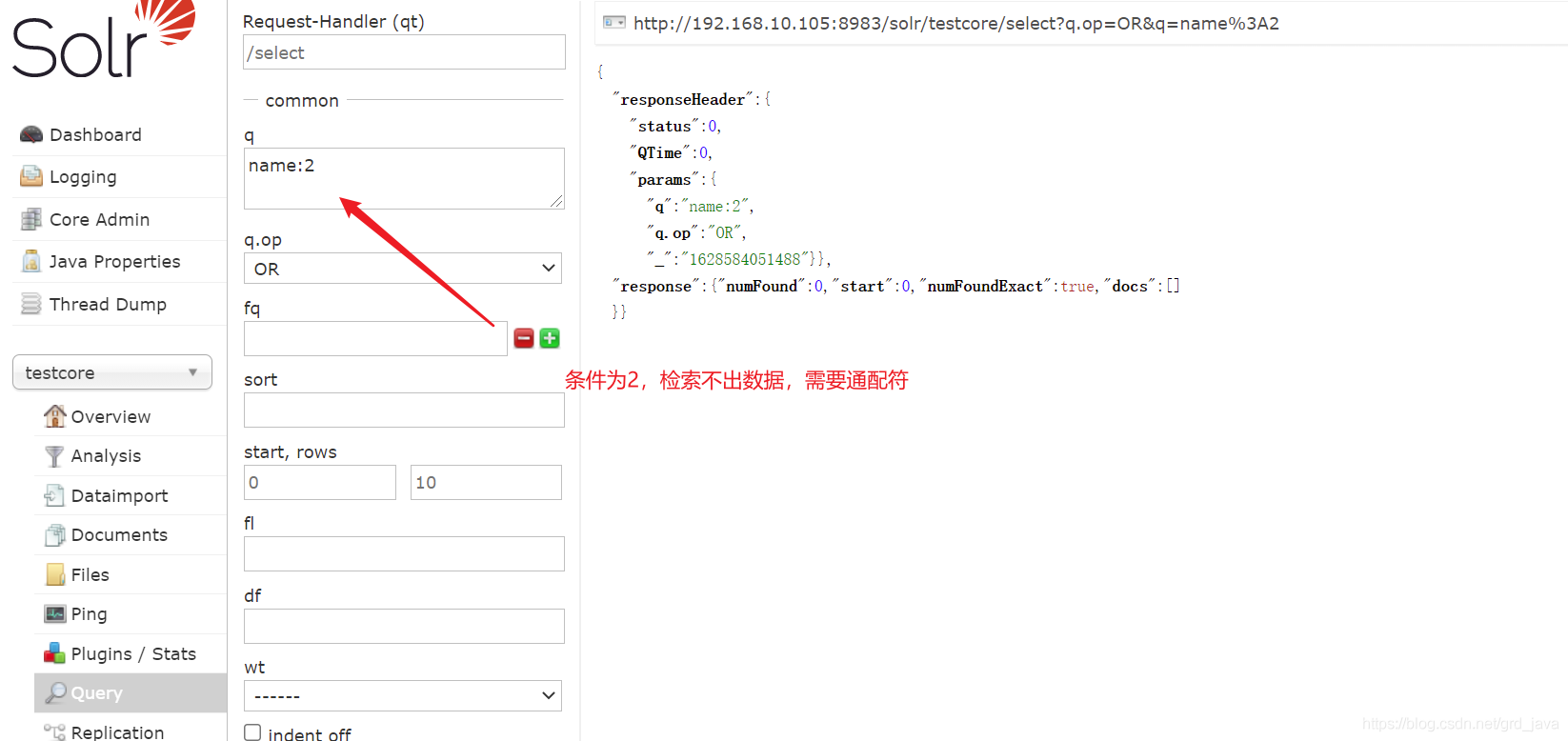Viewport: 1568px width, 741px height.
Task: Open the Dashboard gauge icon
Action: tap(31, 134)
